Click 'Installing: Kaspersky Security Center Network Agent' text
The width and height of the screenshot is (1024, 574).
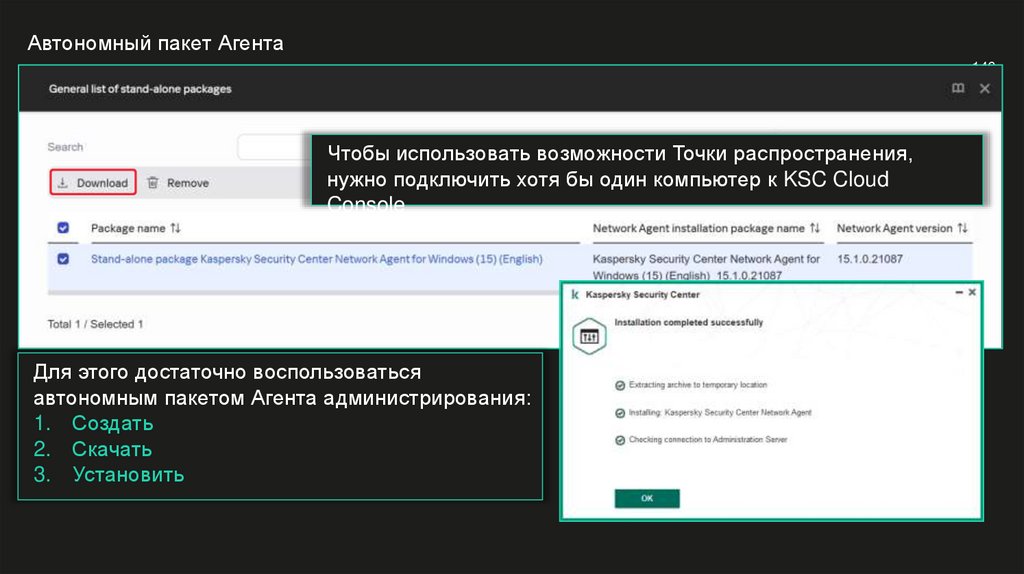click(720, 413)
